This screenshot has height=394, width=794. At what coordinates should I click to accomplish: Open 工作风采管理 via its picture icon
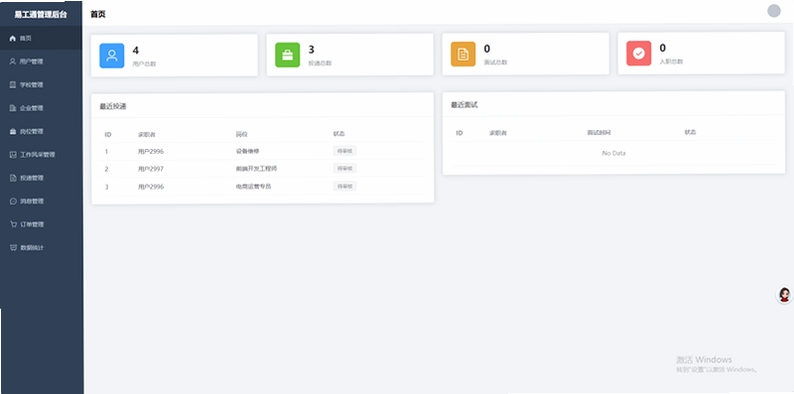(13, 154)
